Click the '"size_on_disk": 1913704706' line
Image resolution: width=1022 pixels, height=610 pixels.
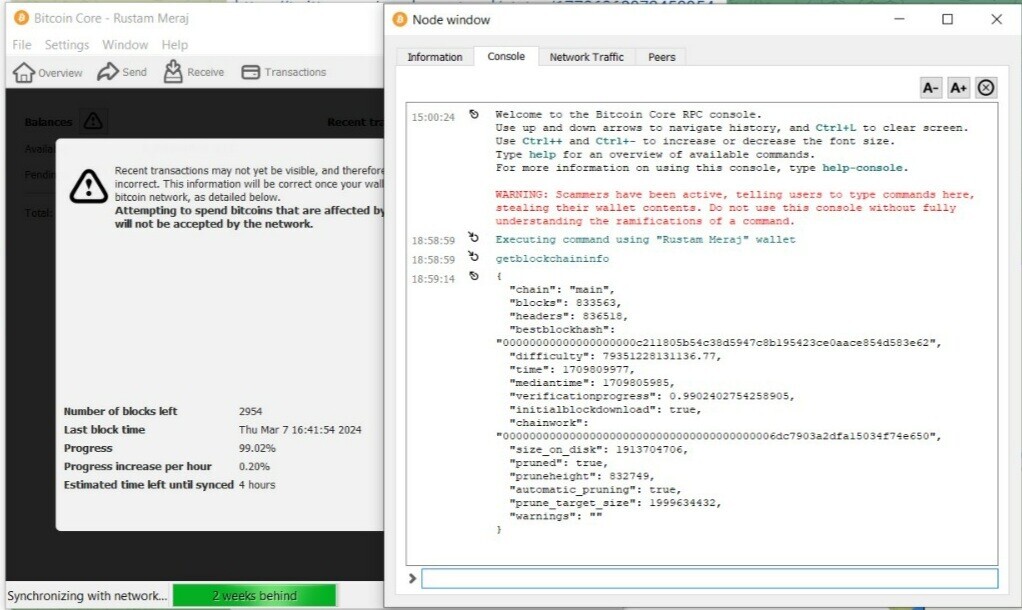click(598, 449)
